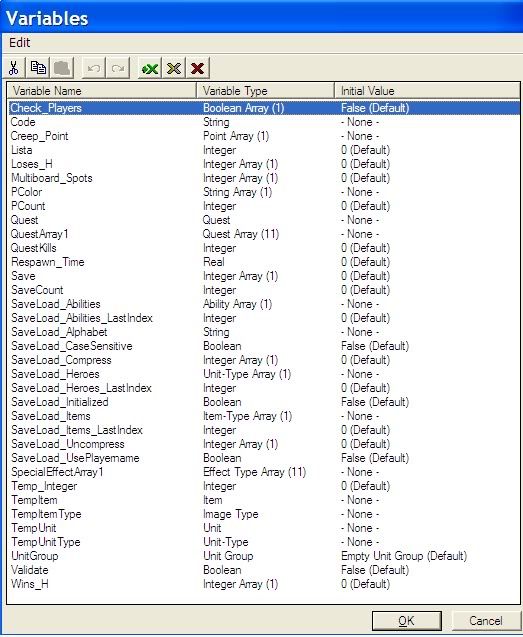This screenshot has width=523, height=637.
Task: Click the green New Variable icon
Action: 150,68
